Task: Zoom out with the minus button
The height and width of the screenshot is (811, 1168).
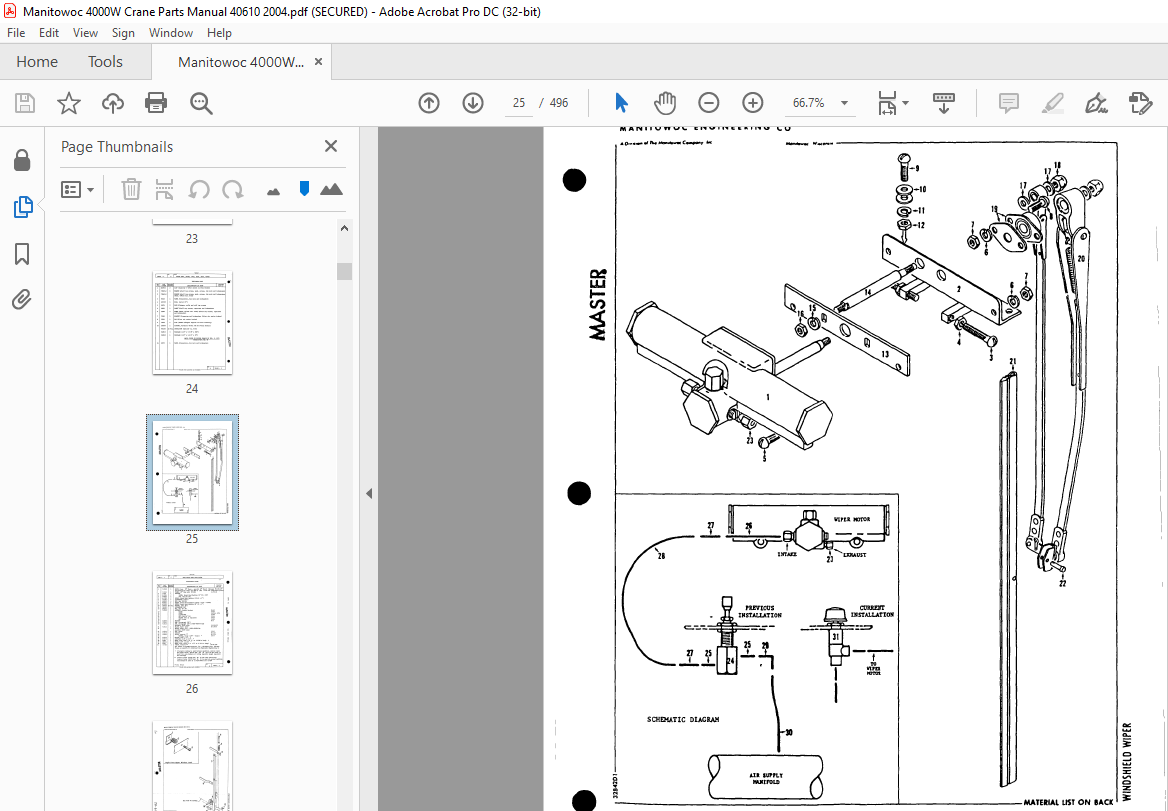Action: tap(708, 103)
